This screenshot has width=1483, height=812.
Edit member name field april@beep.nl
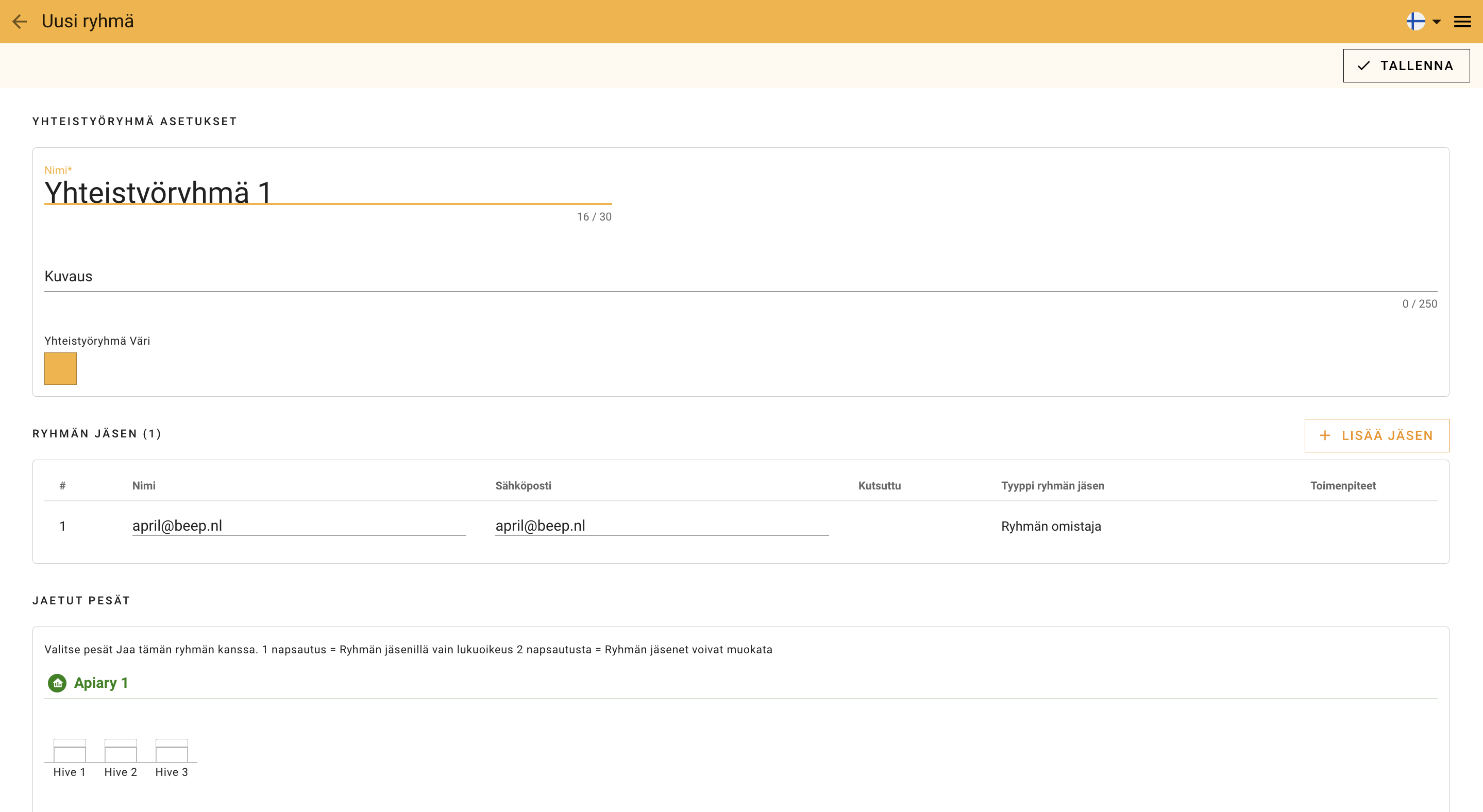[x=298, y=526]
